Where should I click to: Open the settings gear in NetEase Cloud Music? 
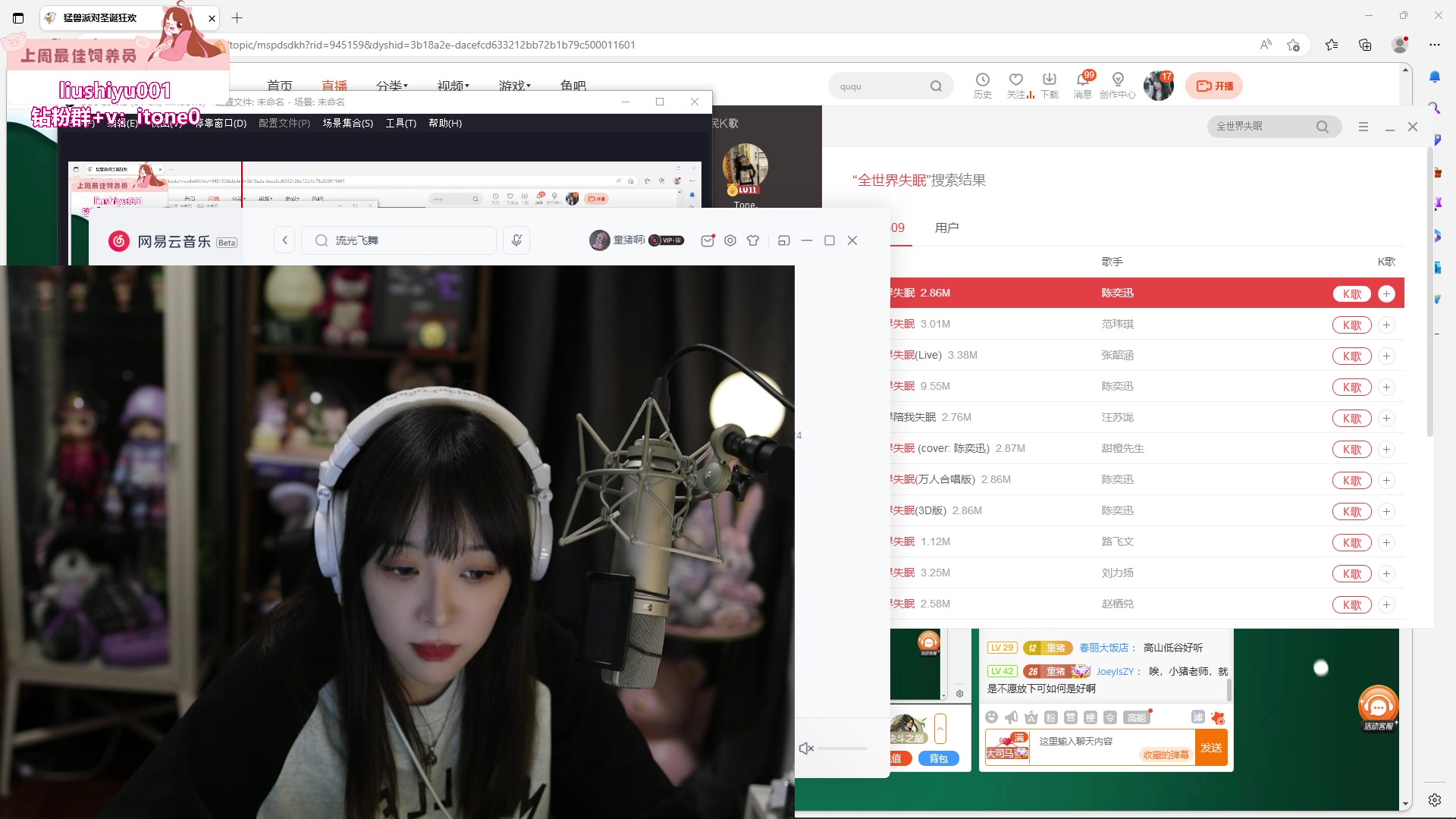(x=730, y=240)
